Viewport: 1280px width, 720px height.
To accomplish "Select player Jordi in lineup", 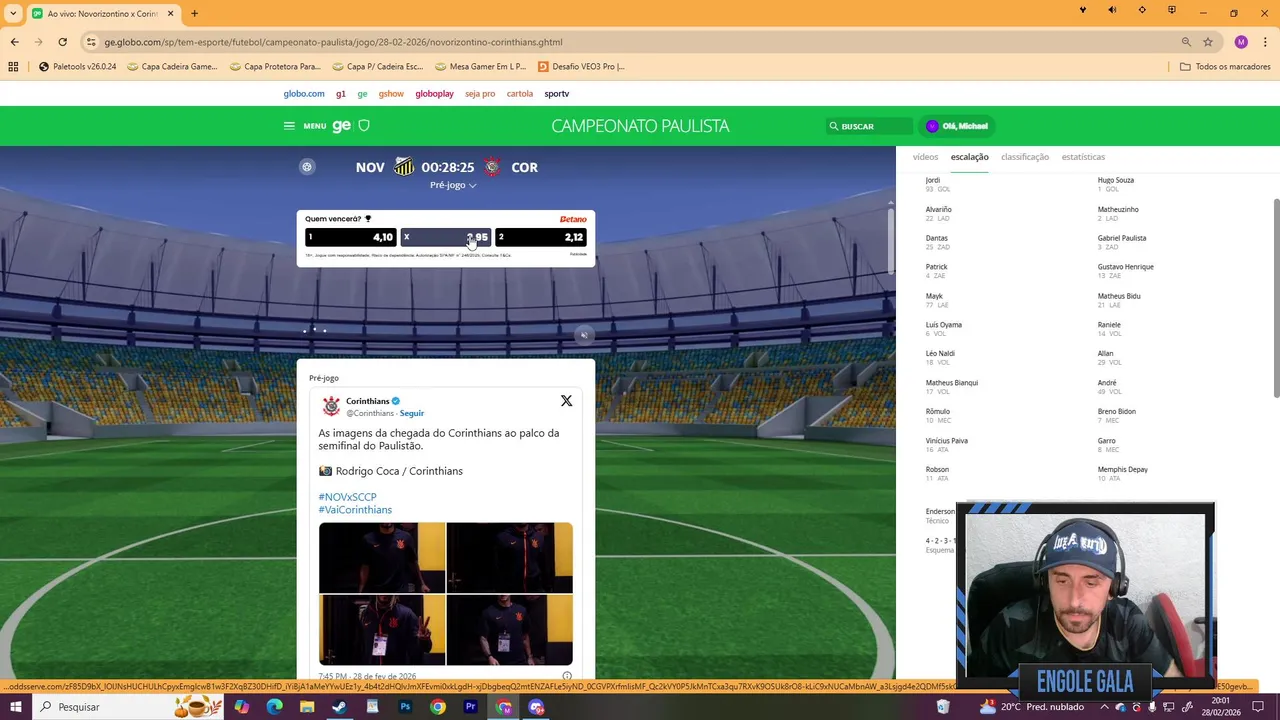I will [933, 181].
